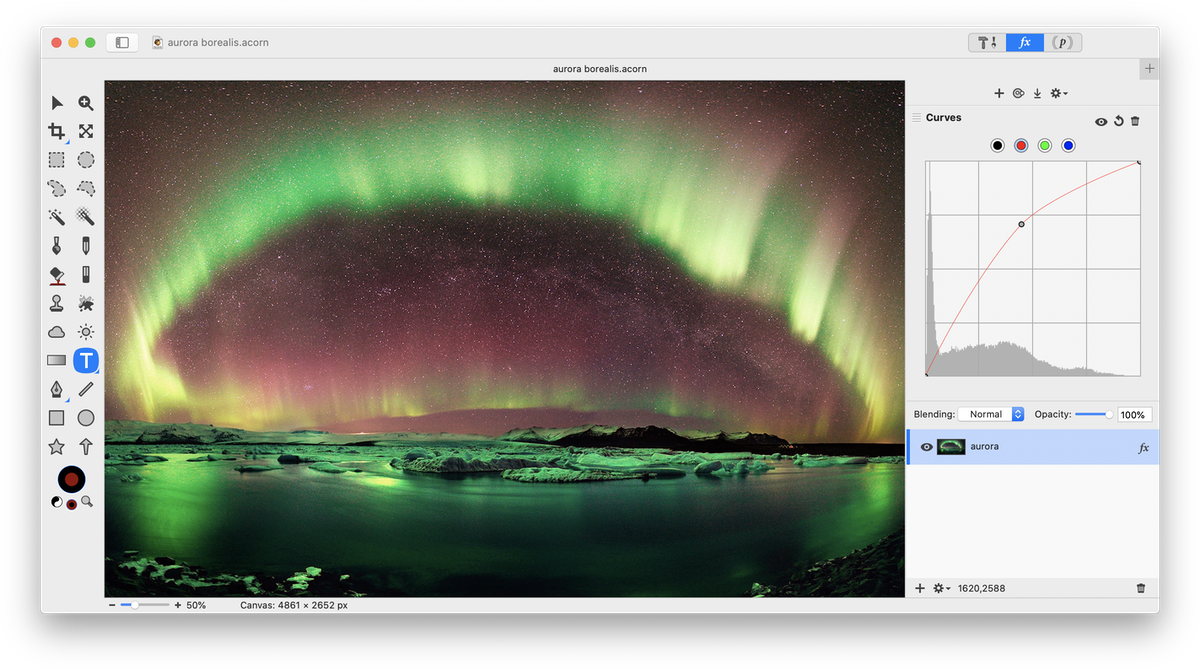Open the filter gear dropdown menu

click(1058, 93)
